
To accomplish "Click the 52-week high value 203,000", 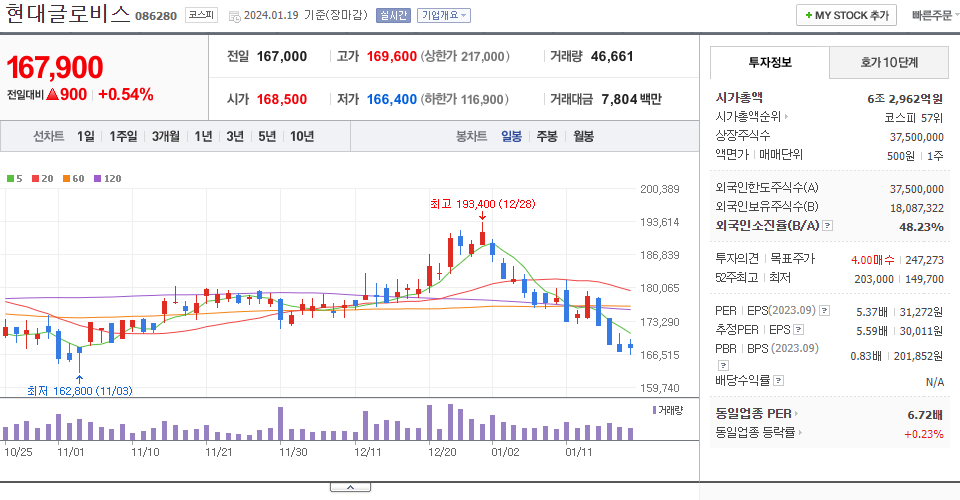I will (x=874, y=279).
